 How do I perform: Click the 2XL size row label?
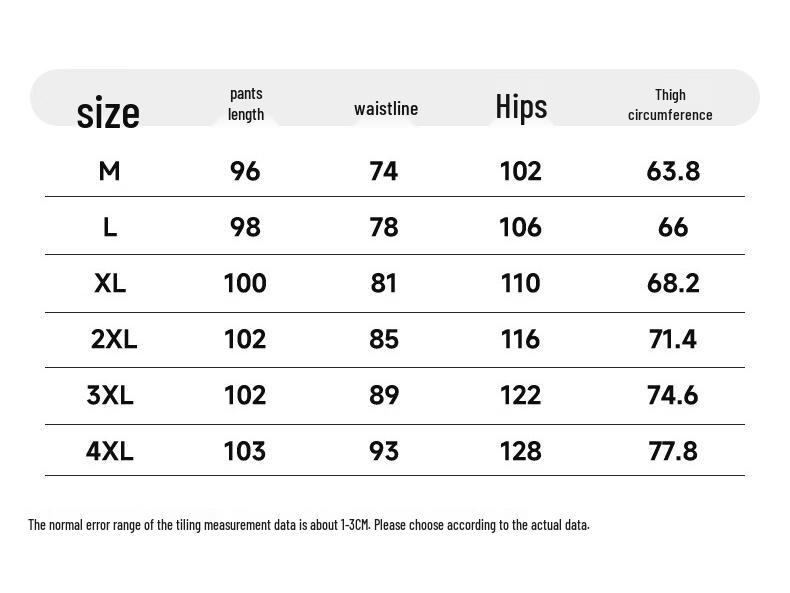click(114, 339)
